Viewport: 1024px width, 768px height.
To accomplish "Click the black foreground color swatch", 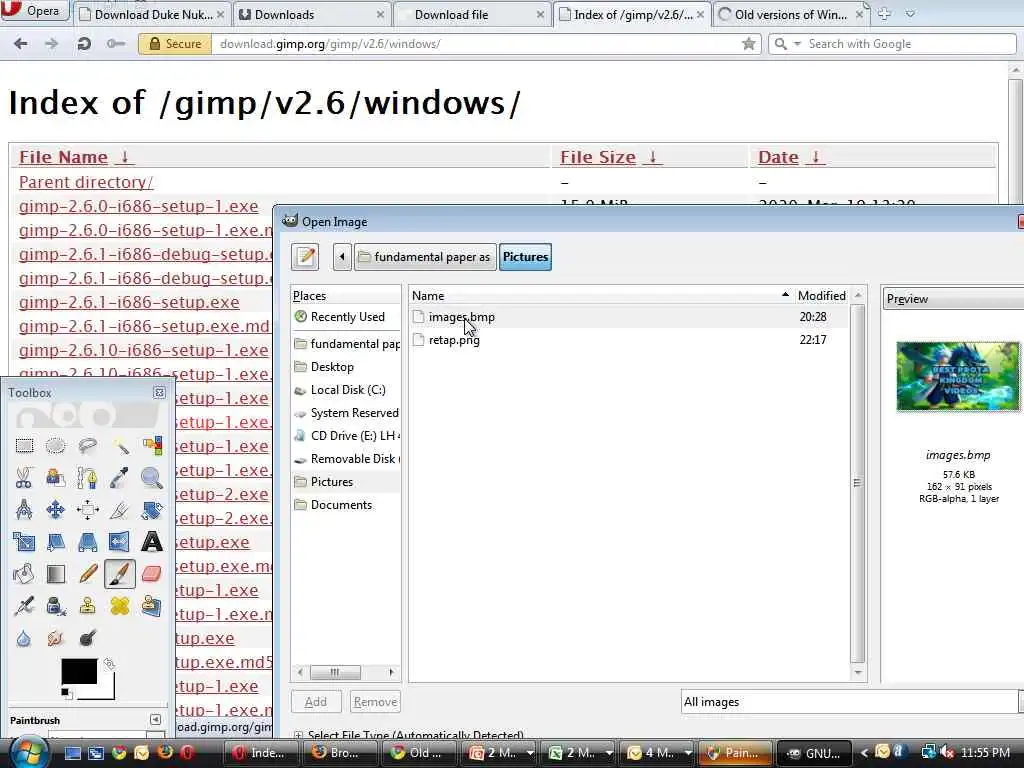I will pos(79,671).
